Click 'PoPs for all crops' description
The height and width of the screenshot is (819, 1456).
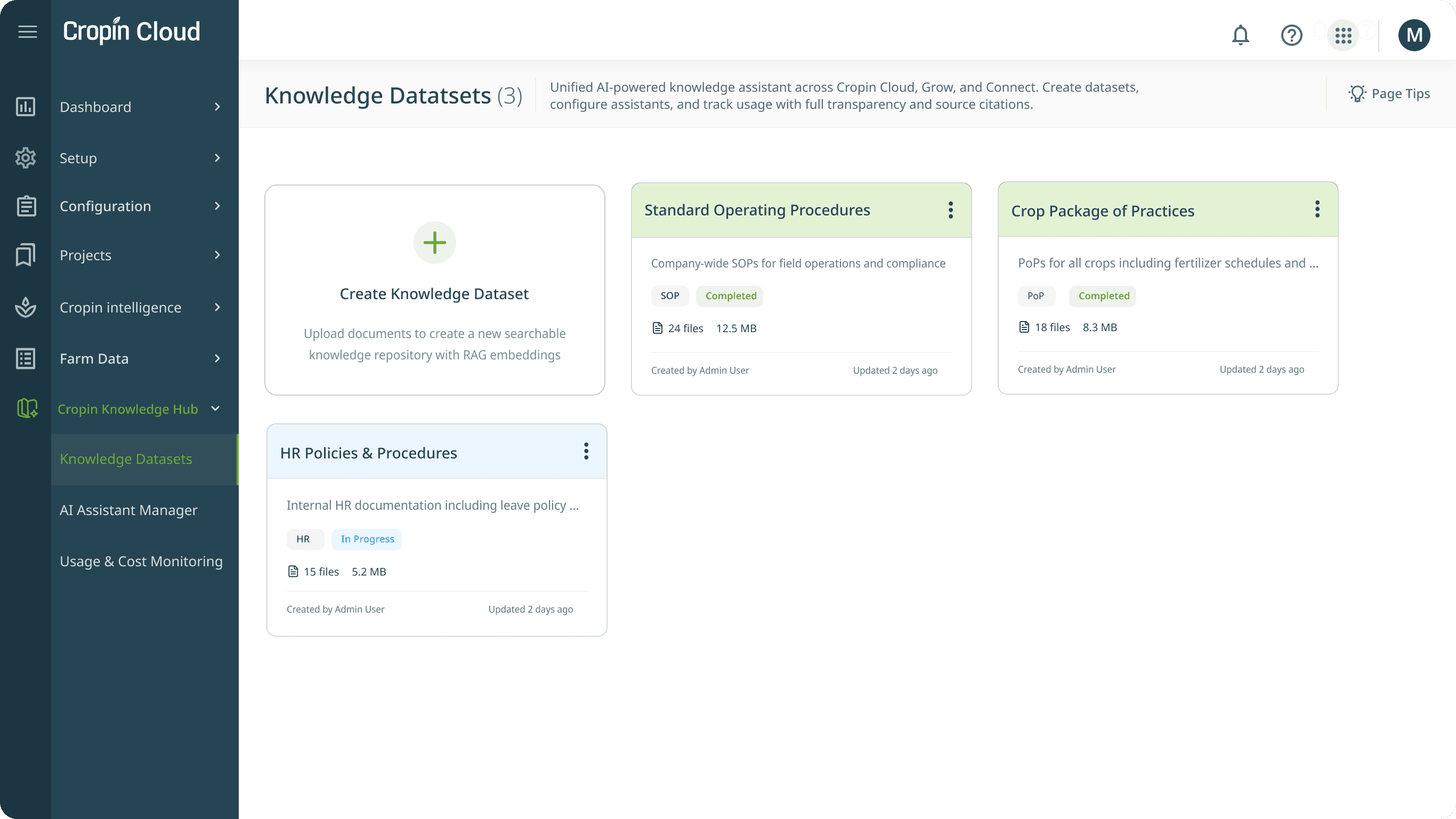coord(1168,263)
